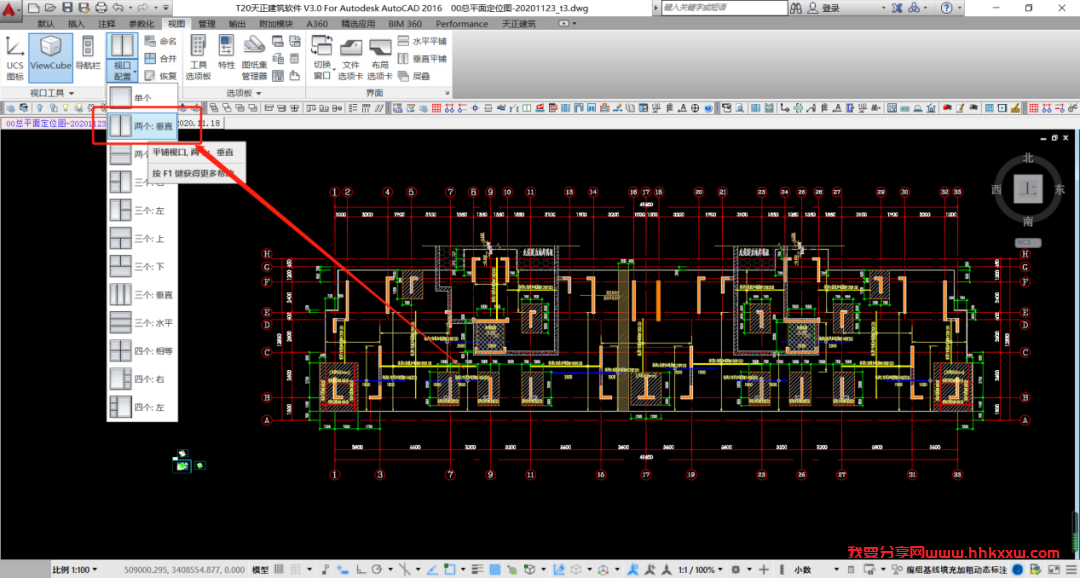Select the 00总平面定位图 drawing file tab
This screenshot has height=578, width=1080.
(54, 123)
